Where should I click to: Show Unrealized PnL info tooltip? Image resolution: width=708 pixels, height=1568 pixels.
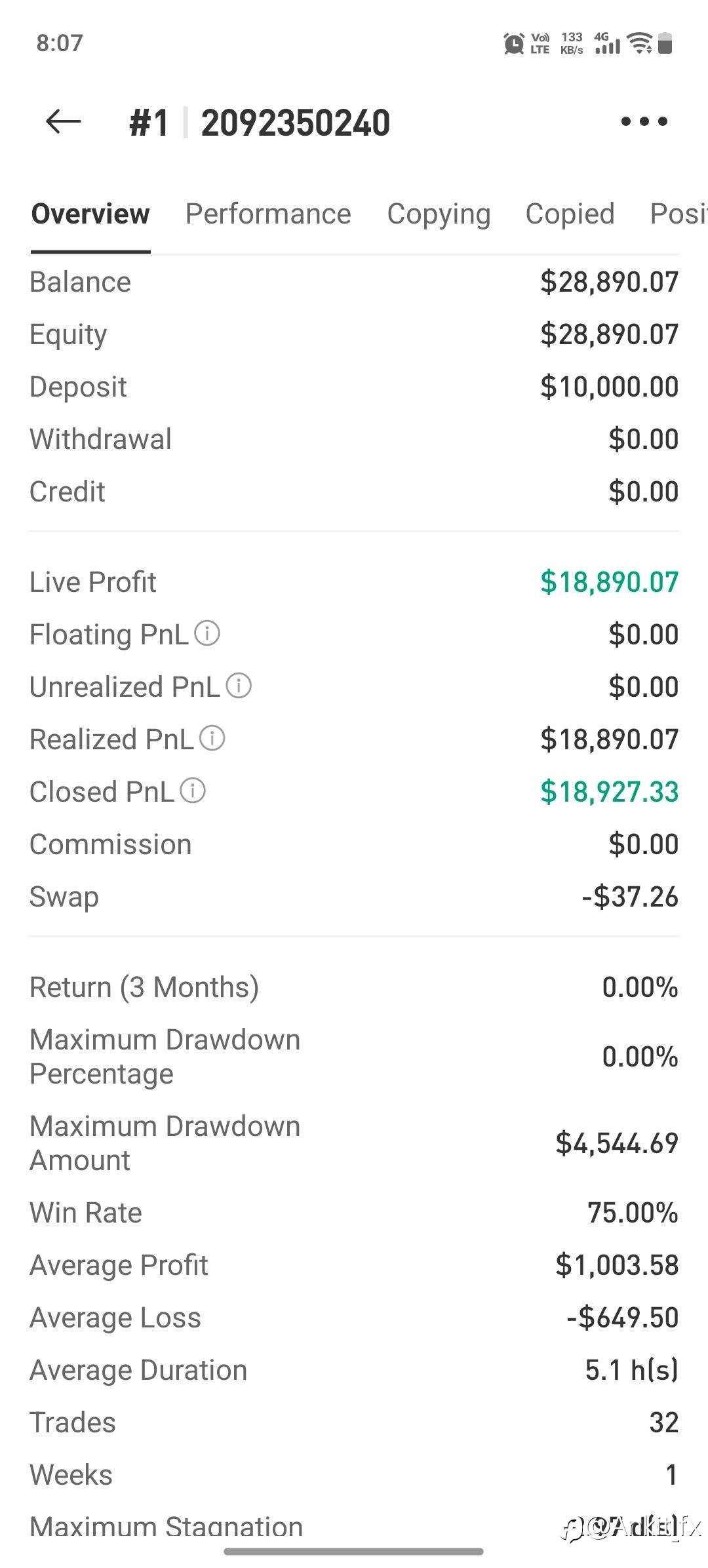pyautogui.click(x=239, y=686)
